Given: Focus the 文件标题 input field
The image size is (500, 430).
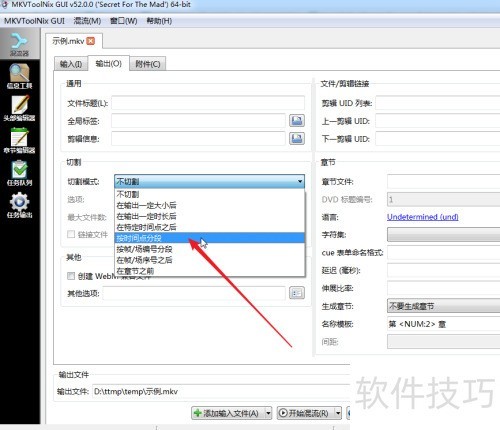Looking at the screenshot, I should [x=208, y=103].
